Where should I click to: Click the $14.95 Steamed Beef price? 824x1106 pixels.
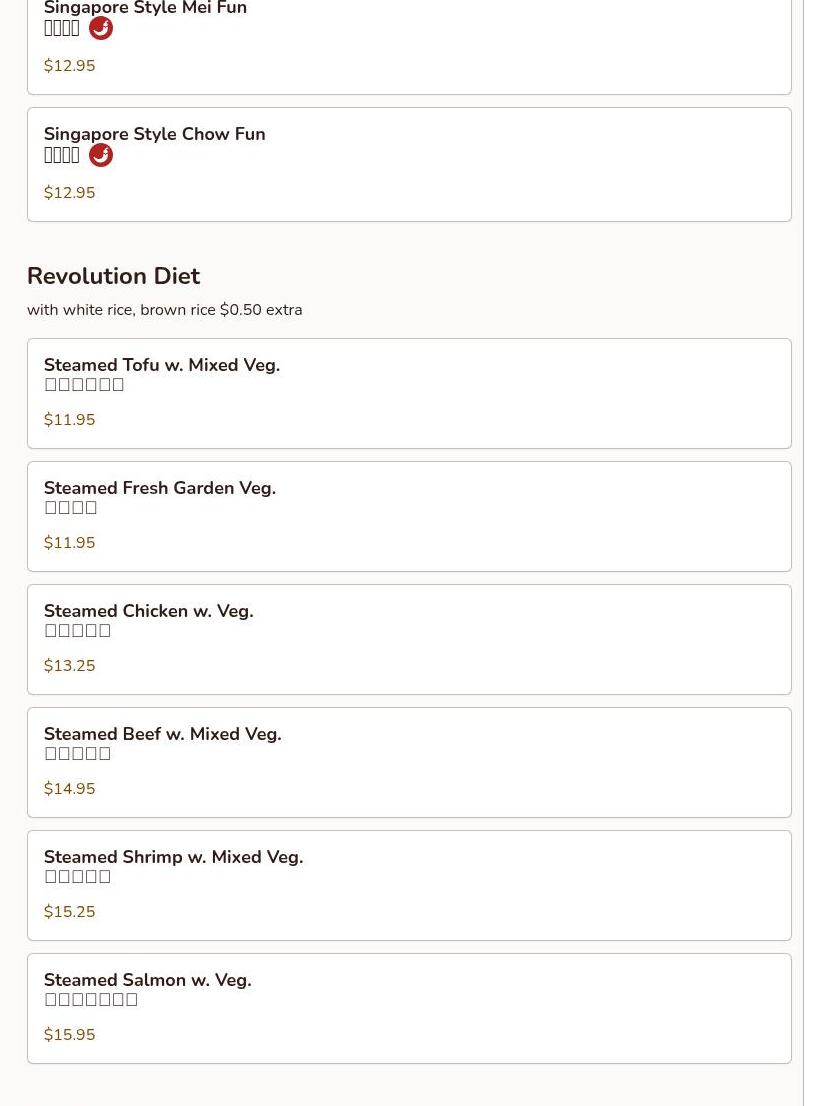click(x=70, y=789)
